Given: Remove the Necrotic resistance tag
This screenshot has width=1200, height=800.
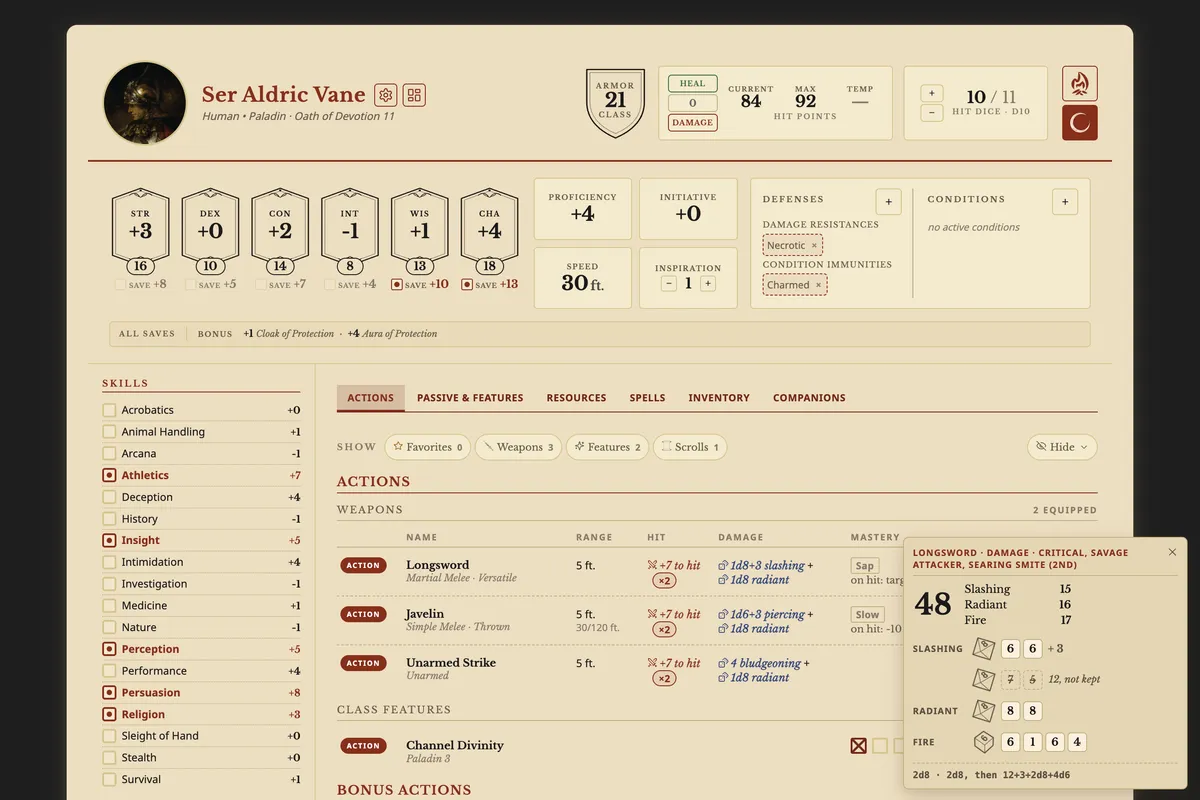Looking at the screenshot, I should coord(814,245).
